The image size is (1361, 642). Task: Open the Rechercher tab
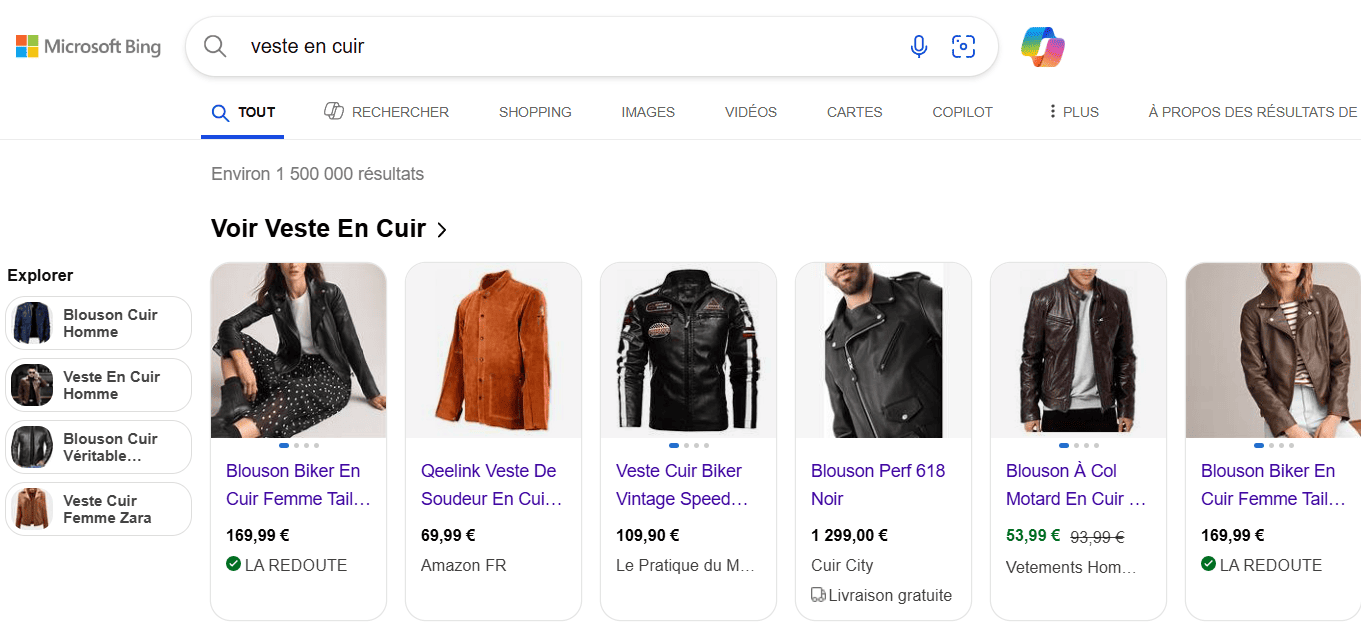[x=387, y=112]
